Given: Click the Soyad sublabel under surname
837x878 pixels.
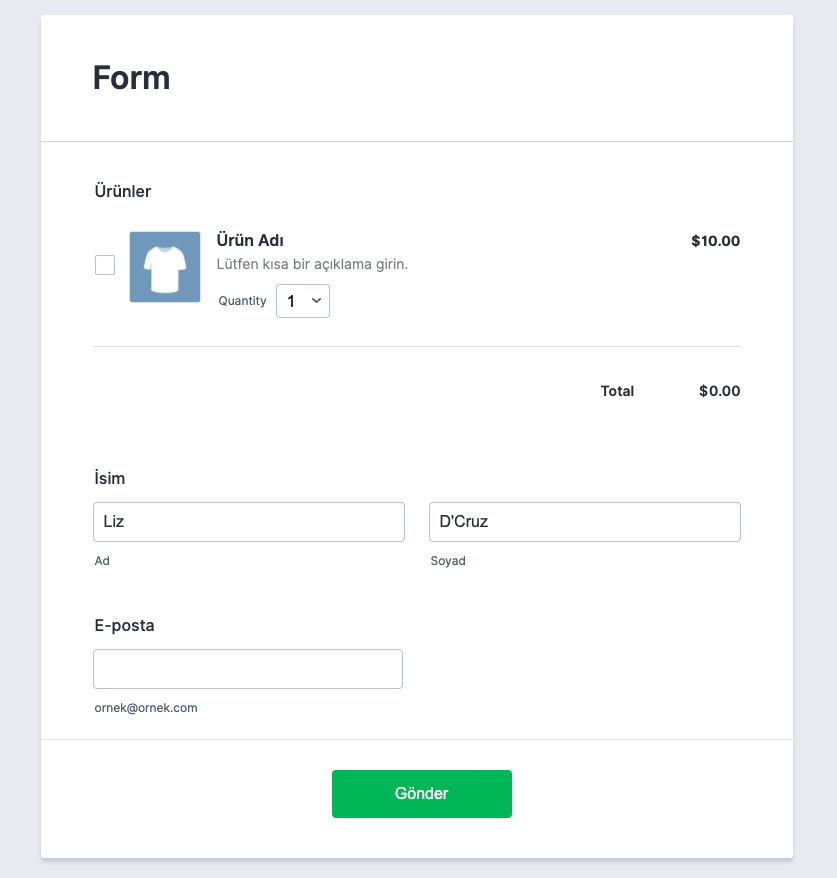Looking at the screenshot, I should 448,561.
